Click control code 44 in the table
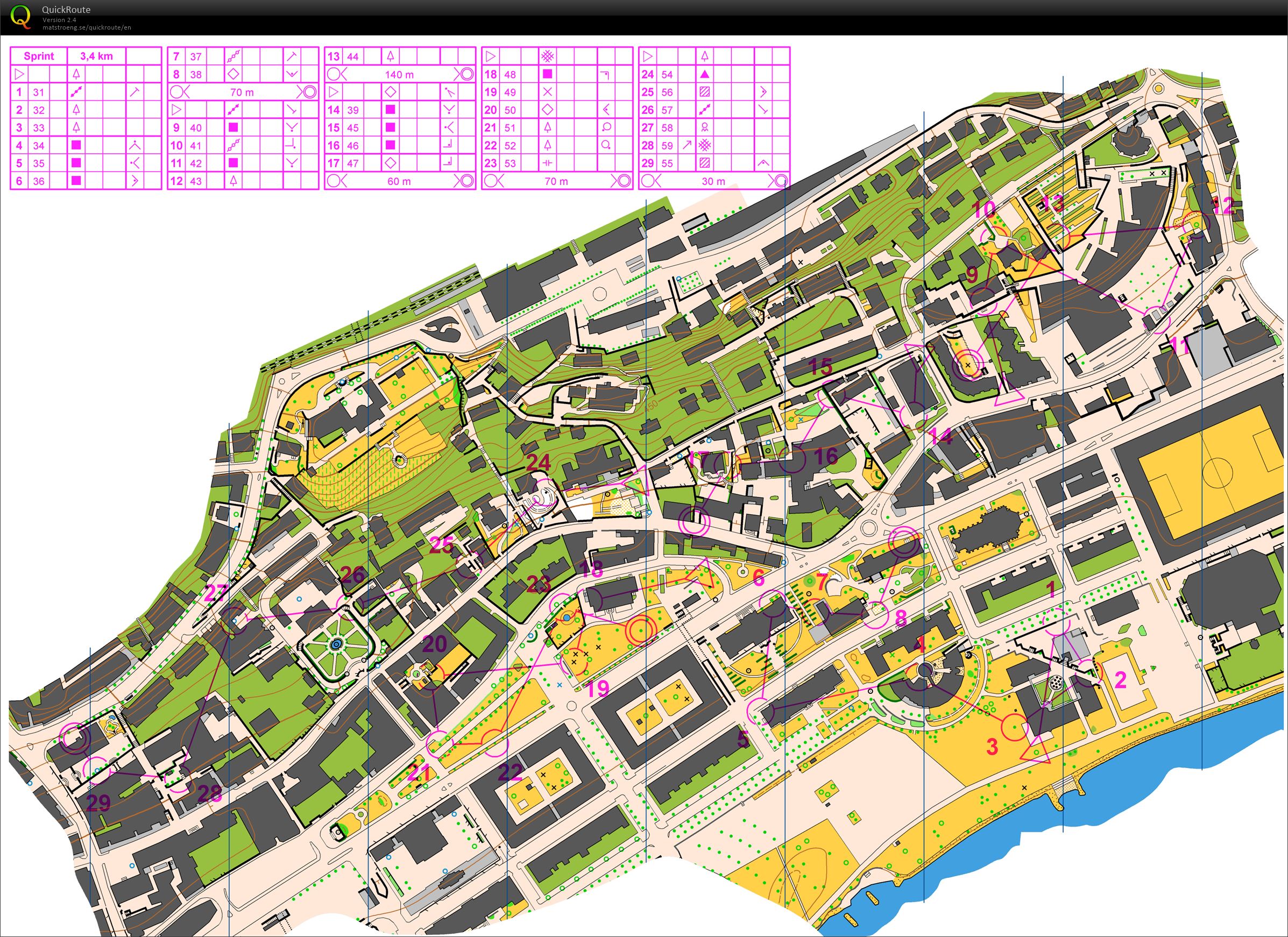Screen dimensions: 1288x937 [x=353, y=56]
